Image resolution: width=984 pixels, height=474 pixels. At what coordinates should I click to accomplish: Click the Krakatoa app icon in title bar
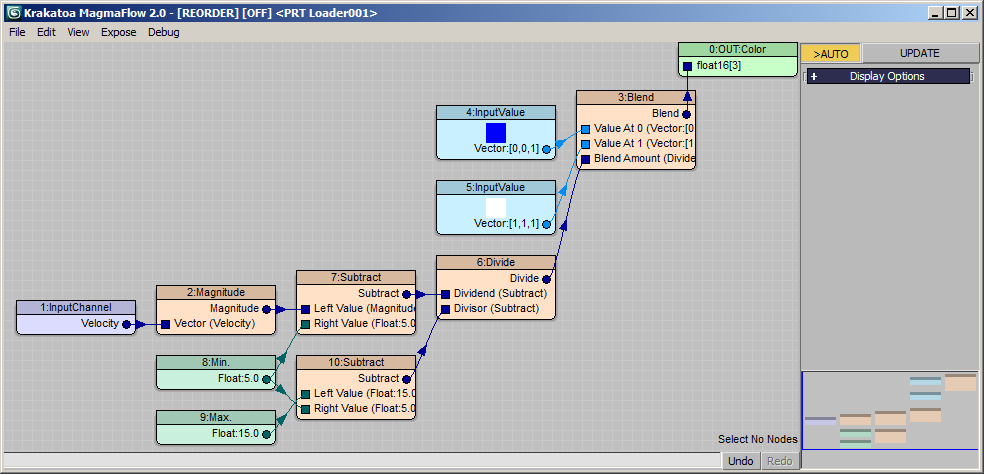pos(14,13)
